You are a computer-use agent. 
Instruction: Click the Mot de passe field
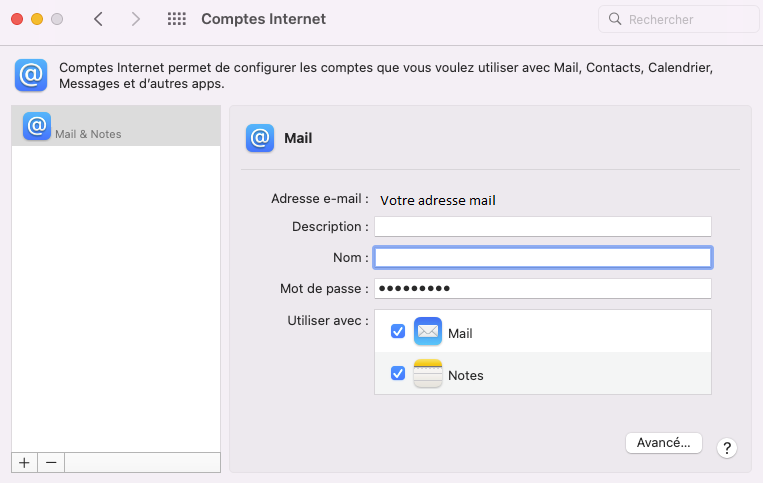click(x=543, y=288)
